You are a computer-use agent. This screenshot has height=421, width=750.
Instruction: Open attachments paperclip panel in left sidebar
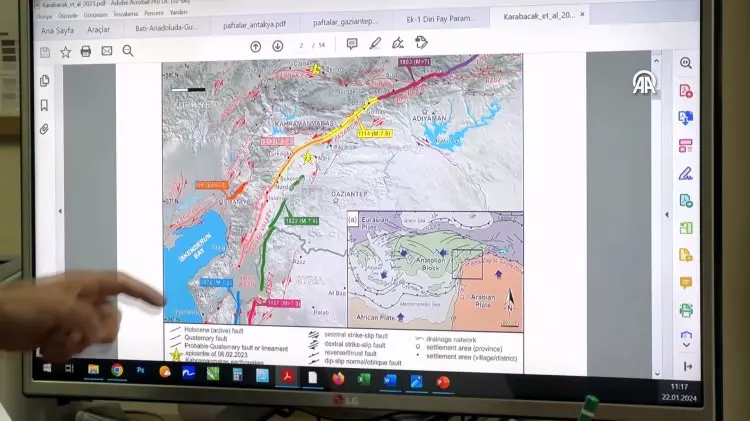coord(44,129)
